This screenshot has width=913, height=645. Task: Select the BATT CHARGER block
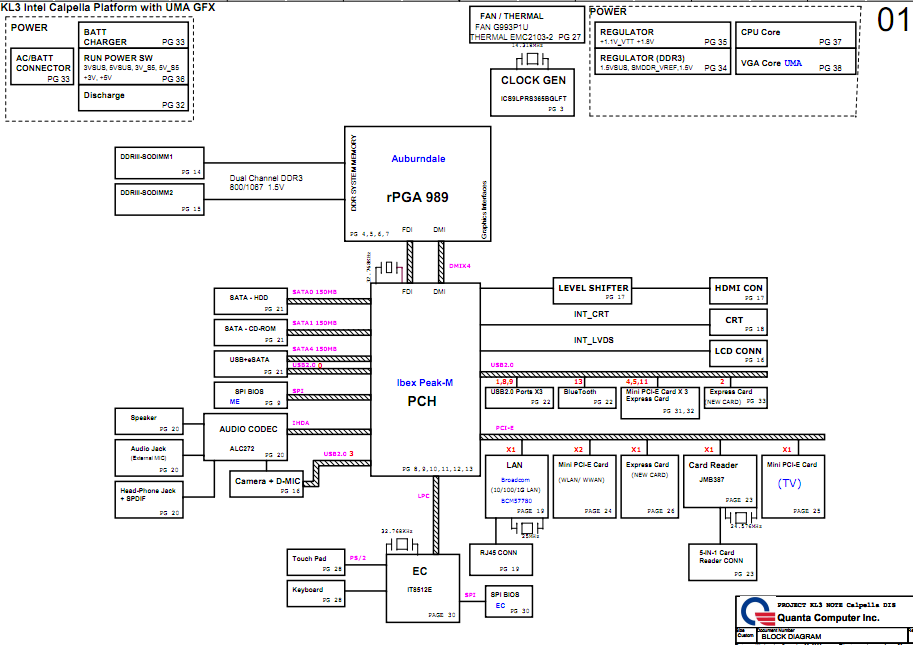point(133,36)
